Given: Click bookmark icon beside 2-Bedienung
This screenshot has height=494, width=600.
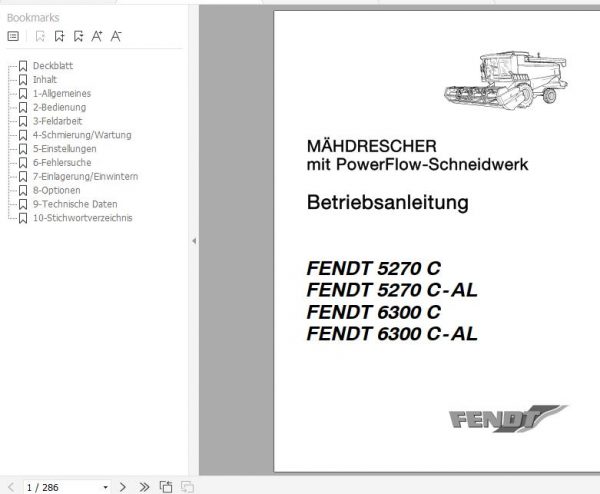Looking at the screenshot, I should [x=23, y=107].
